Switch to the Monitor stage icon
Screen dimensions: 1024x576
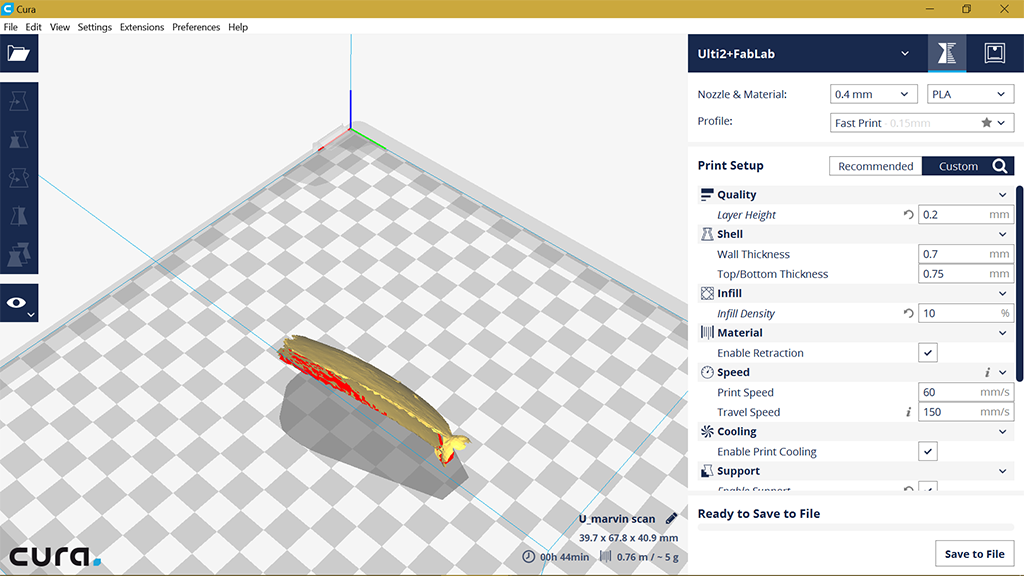[995, 53]
